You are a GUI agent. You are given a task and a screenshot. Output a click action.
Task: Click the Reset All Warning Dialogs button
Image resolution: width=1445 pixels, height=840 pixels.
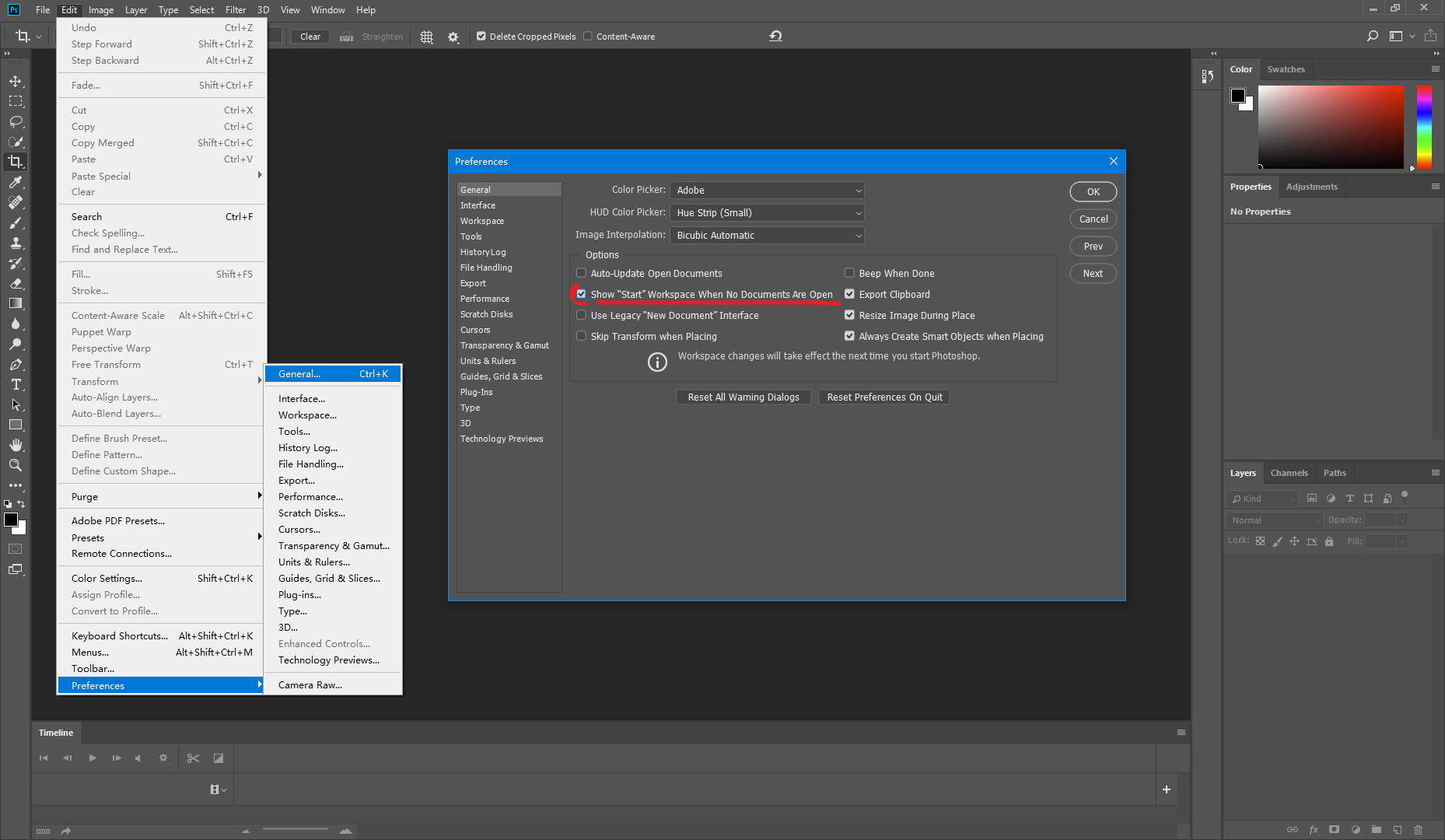tap(743, 397)
